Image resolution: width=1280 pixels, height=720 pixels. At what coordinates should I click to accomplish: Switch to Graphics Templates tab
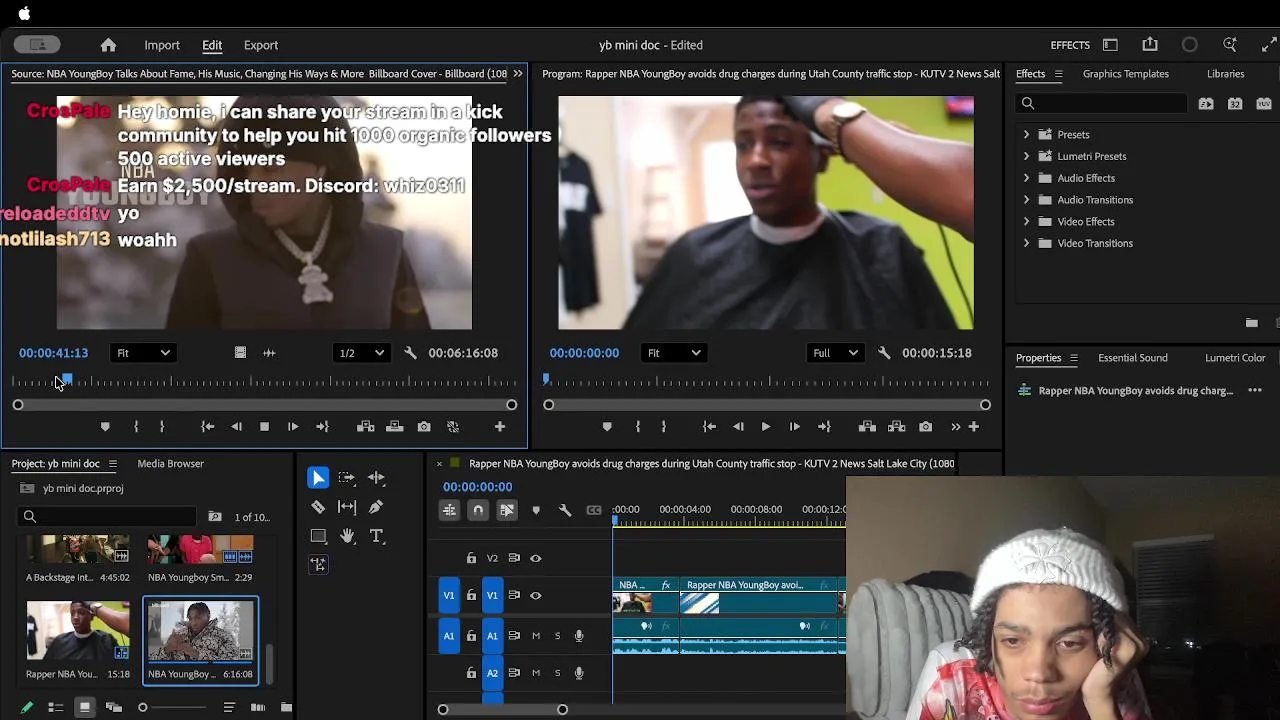[x=1125, y=74]
